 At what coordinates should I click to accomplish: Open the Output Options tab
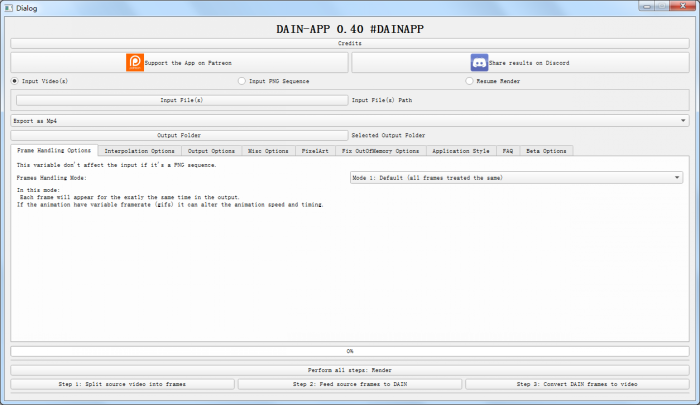pos(211,151)
